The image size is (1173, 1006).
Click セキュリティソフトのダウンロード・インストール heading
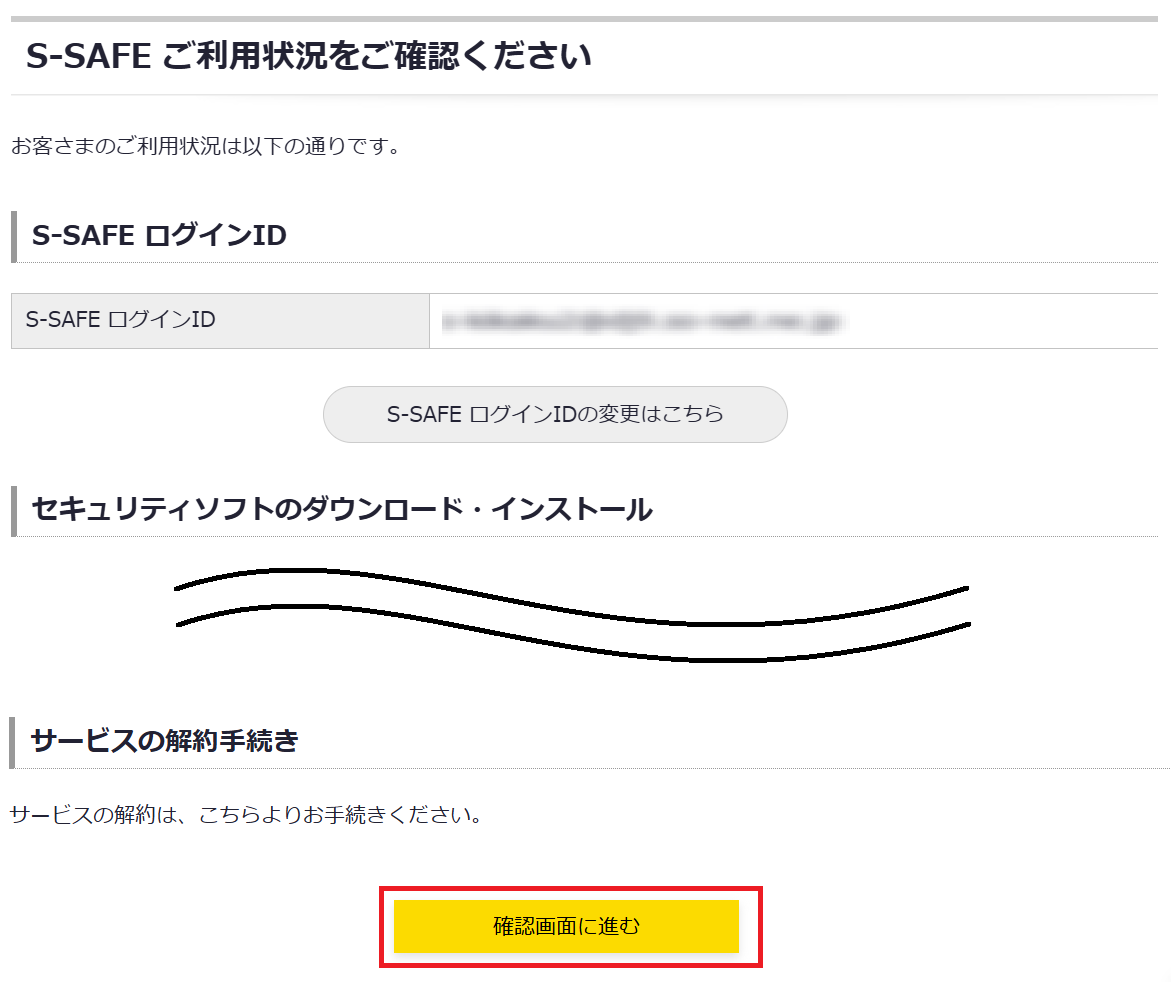tap(342, 509)
